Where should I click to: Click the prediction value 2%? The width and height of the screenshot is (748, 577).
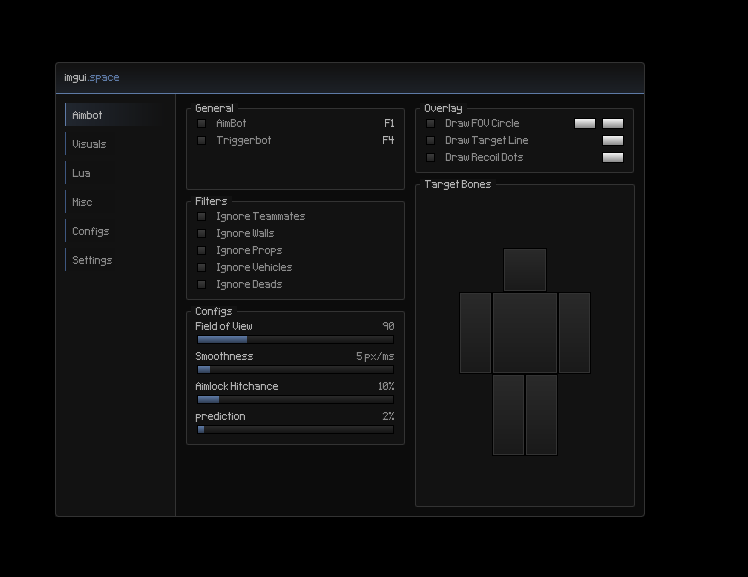coord(388,416)
